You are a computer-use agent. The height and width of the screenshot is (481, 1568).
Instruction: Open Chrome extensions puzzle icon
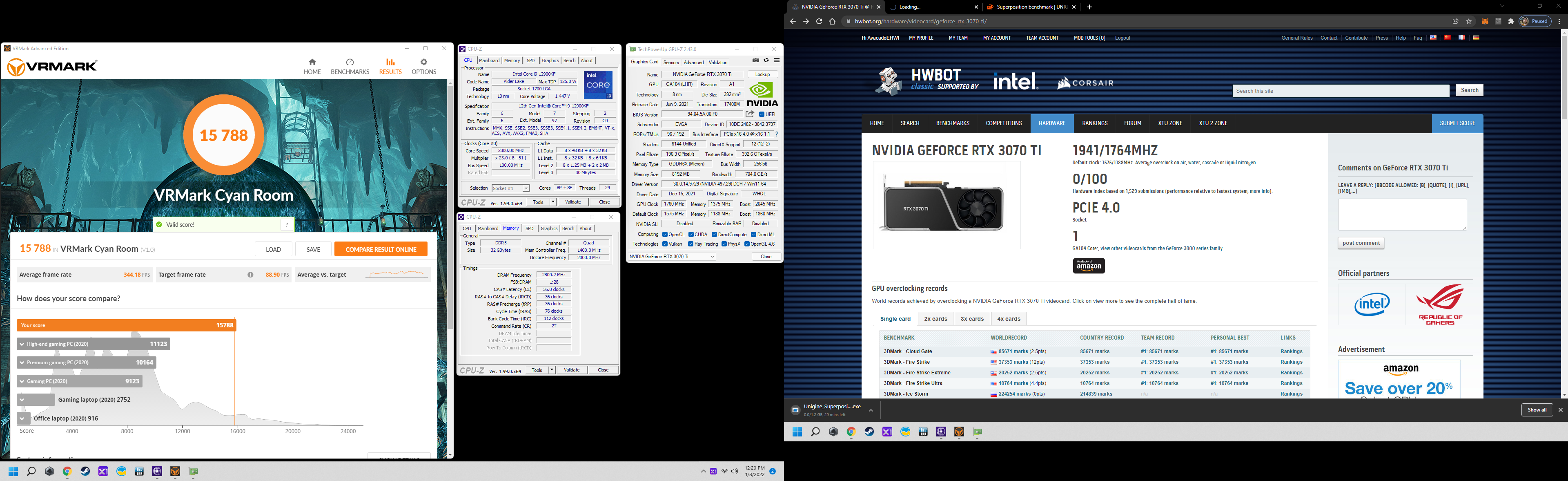[1511, 21]
